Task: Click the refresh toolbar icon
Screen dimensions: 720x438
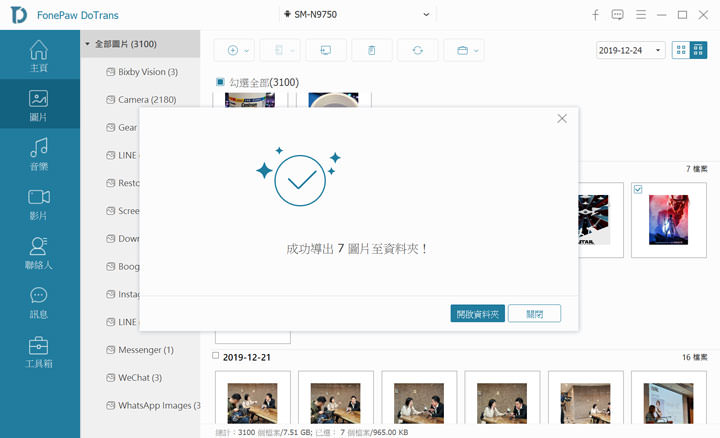Action: pos(417,51)
